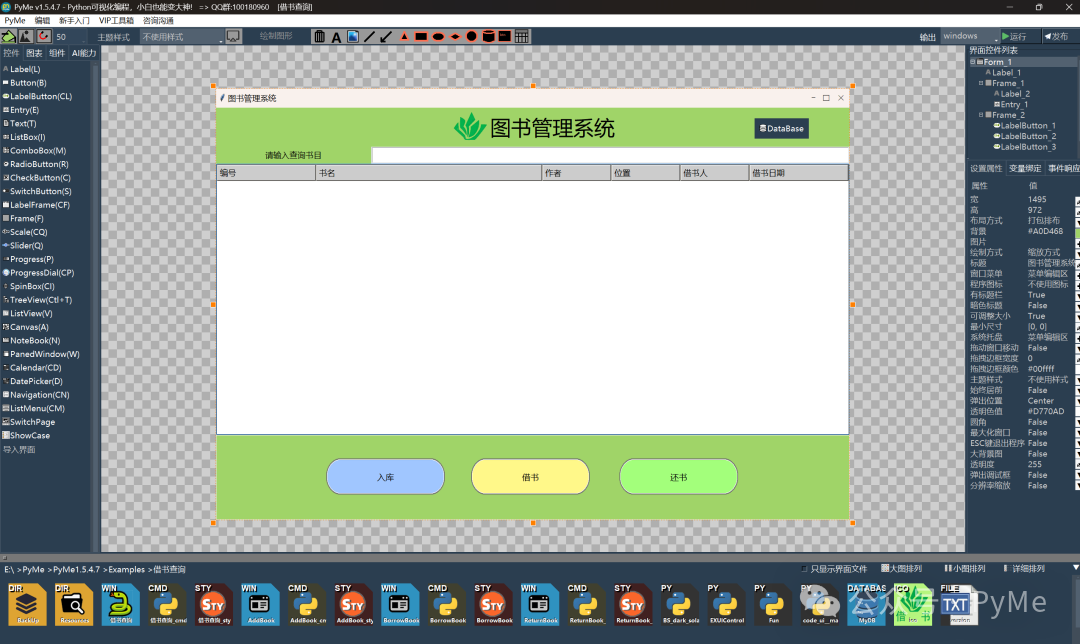This screenshot has height=644, width=1080.
Task: Select the insert image tool in toolbar
Action: pyautogui.click(x=352, y=37)
